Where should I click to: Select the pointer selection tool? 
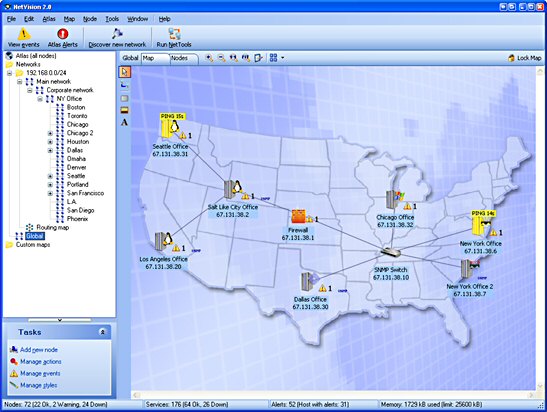[x=125, y=72]
